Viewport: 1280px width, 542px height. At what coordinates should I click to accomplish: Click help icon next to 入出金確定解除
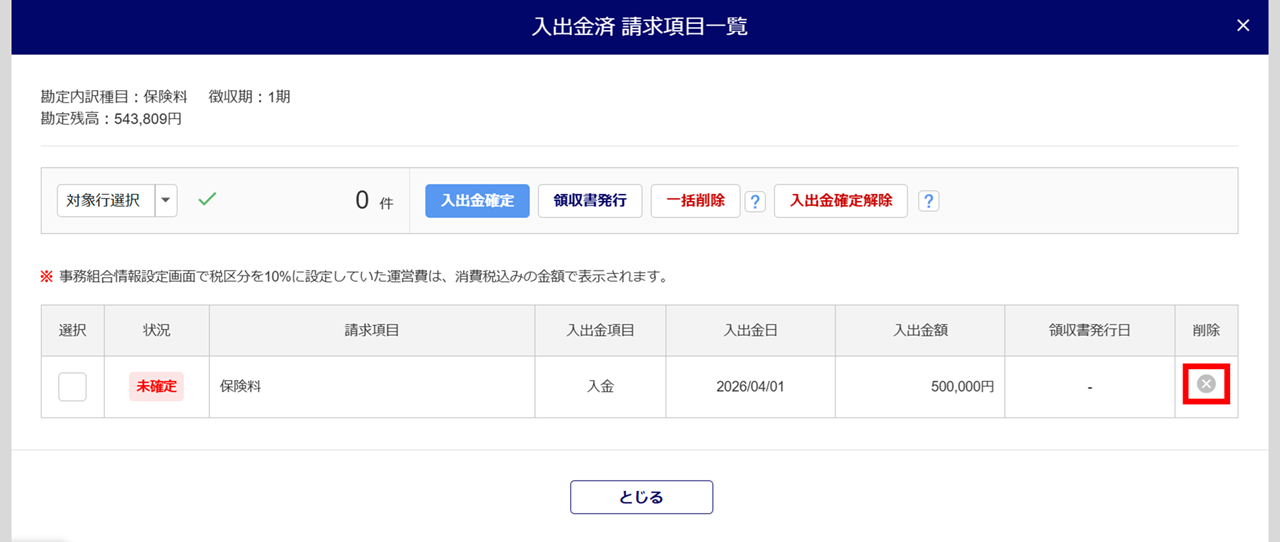[x=929, y=201]
